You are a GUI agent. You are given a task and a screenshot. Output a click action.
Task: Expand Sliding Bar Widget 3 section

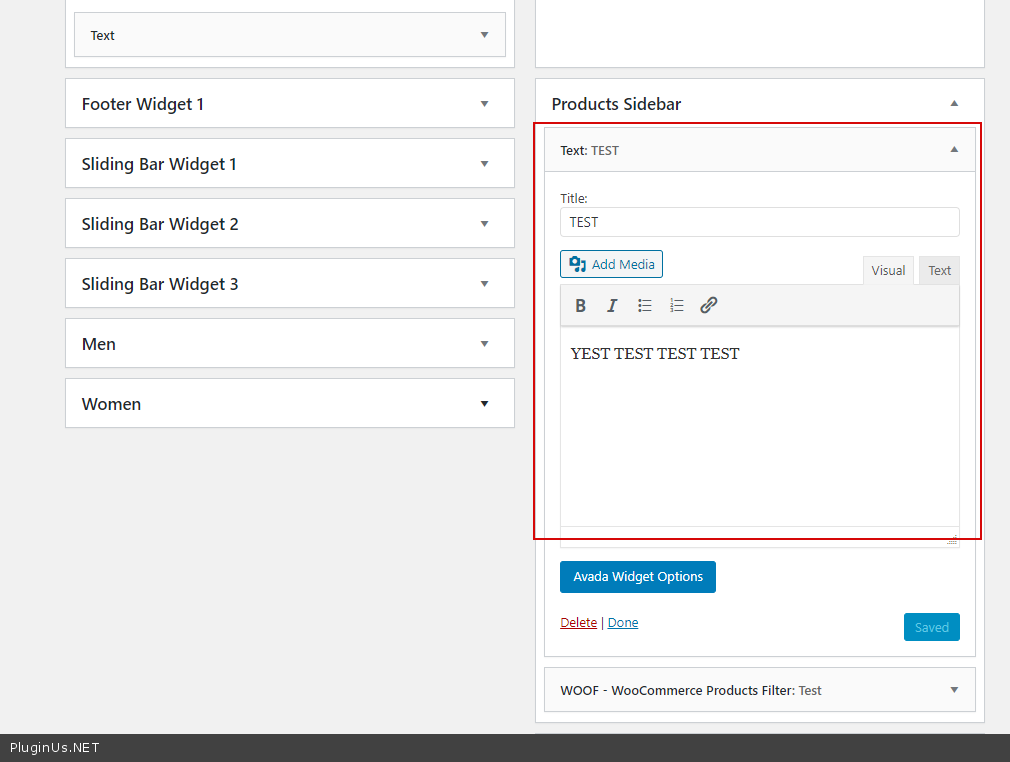[x=484, y=284]
